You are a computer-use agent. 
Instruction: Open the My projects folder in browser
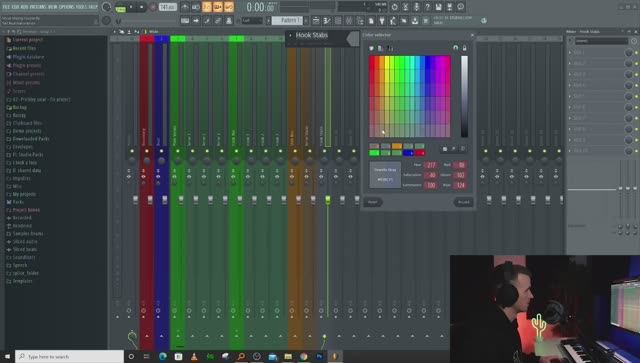tap(24, 194)
